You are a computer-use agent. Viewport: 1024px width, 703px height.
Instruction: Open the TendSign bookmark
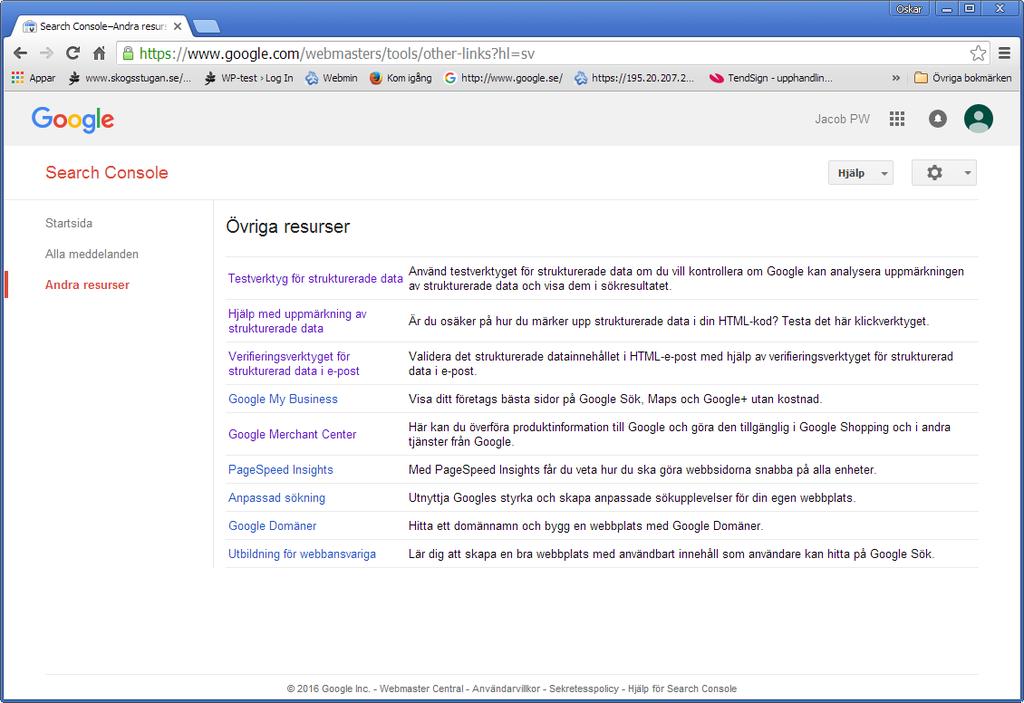pyautogui.click(x=771, y=78)
